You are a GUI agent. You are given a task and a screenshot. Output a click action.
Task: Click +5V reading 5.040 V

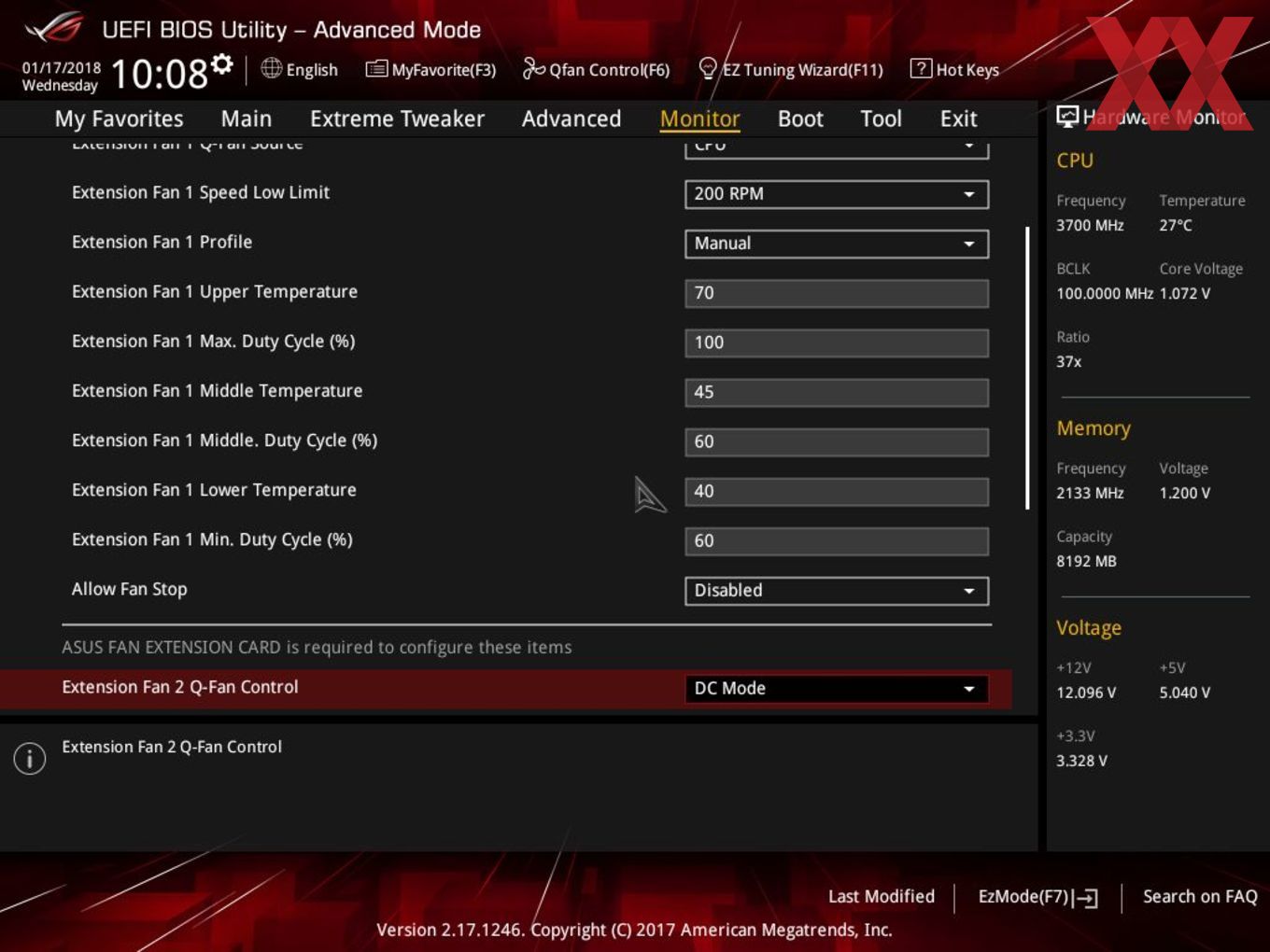(1185, 693)
